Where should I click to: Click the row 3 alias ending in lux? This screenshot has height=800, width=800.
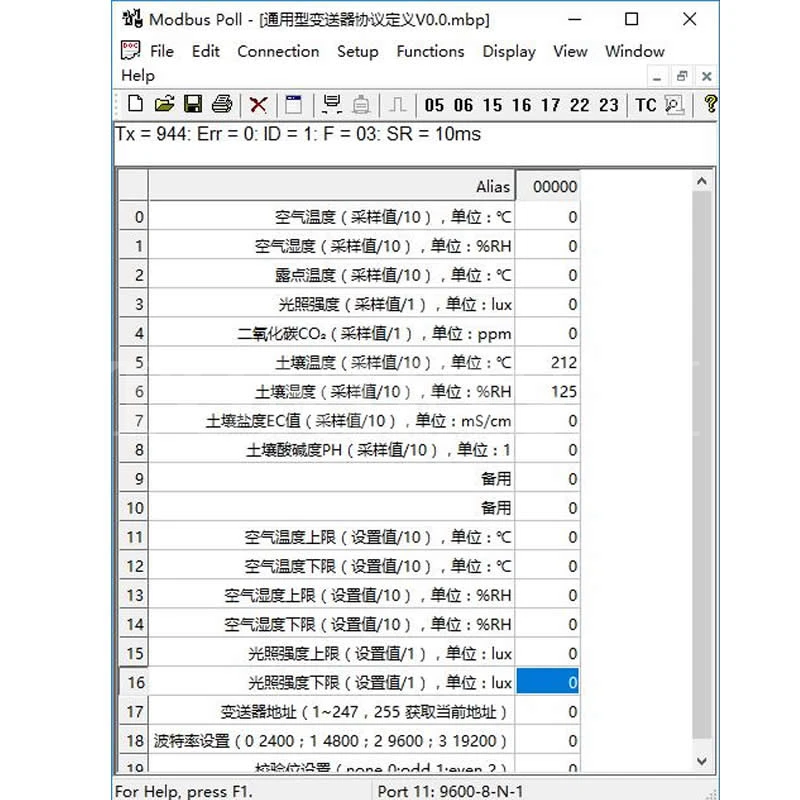[332, 304]
